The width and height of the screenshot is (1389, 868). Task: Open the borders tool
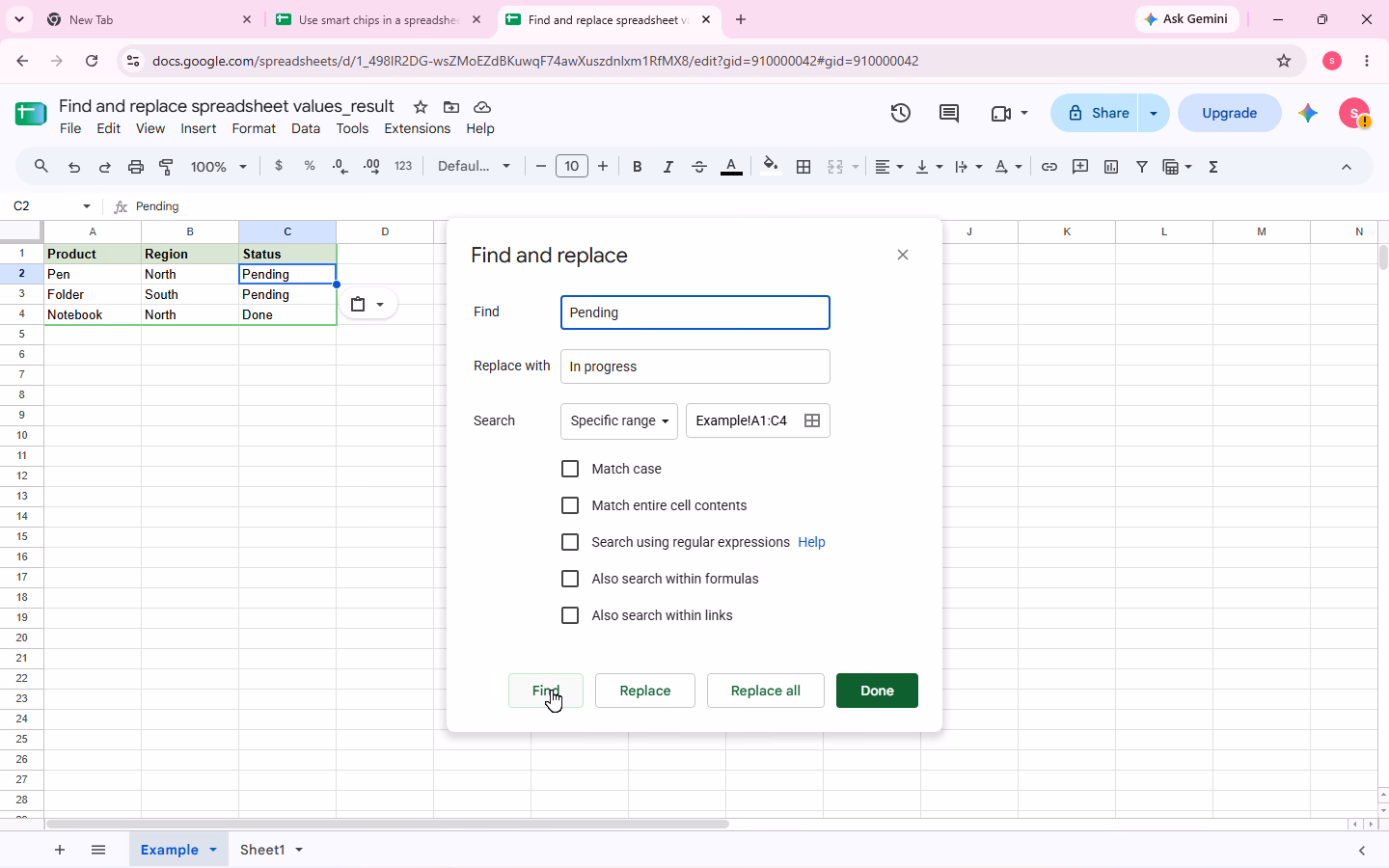[803, 167]
